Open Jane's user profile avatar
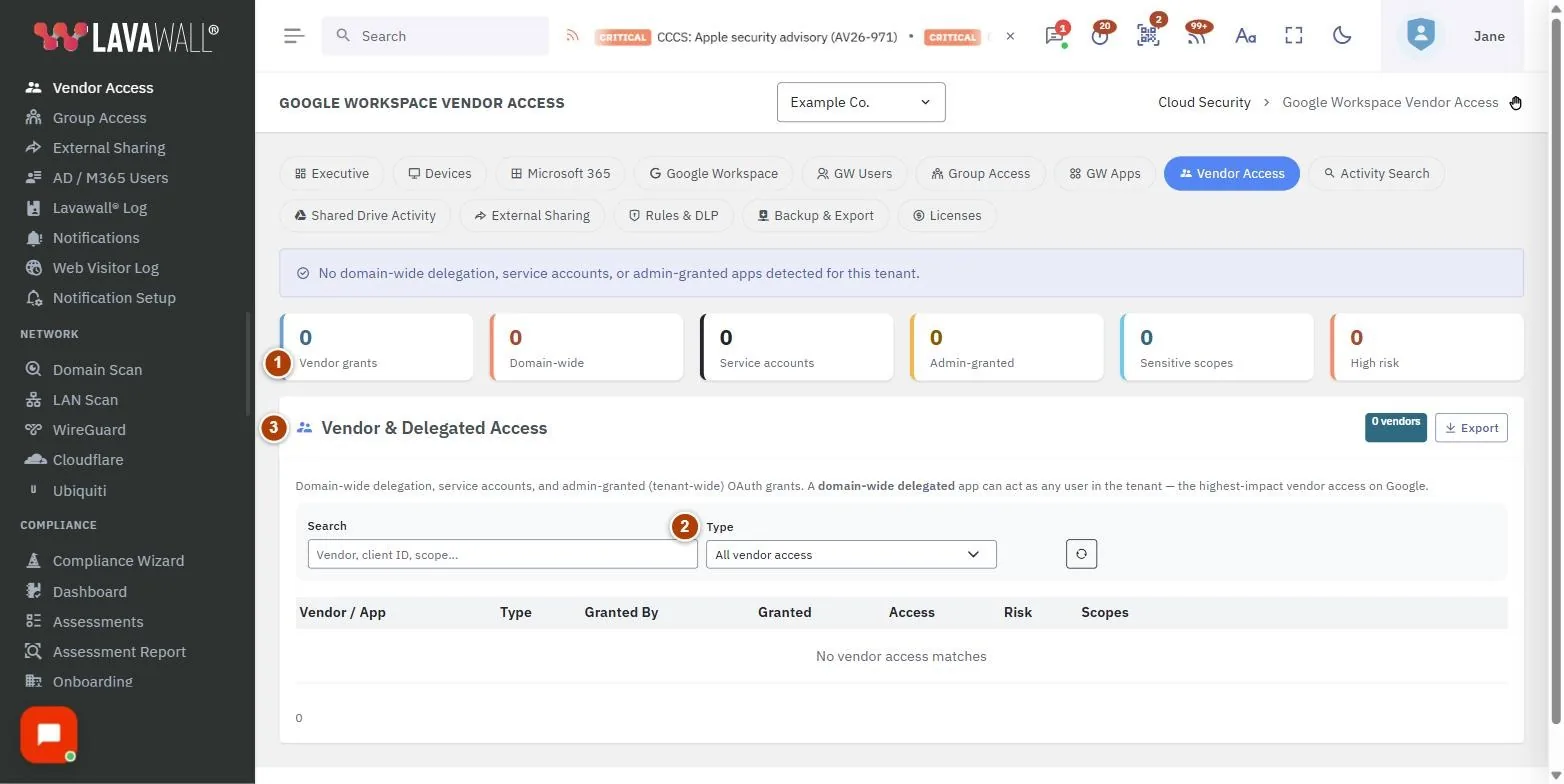Screen dimensions: 1564x784 point(1420,36)
